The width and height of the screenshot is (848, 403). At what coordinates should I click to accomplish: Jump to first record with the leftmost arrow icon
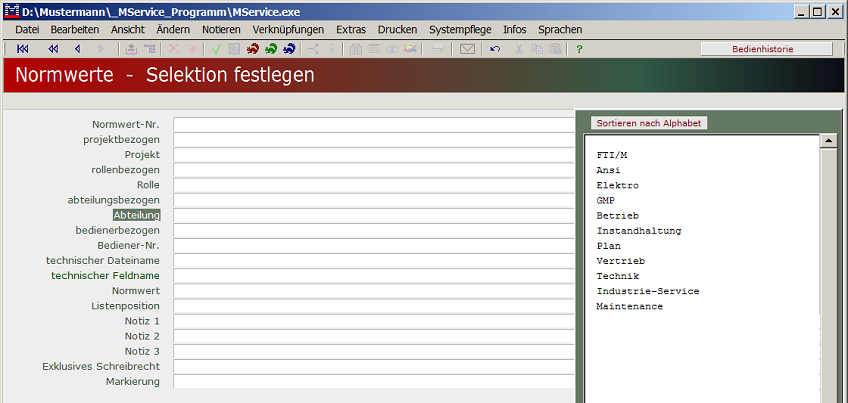23,49
